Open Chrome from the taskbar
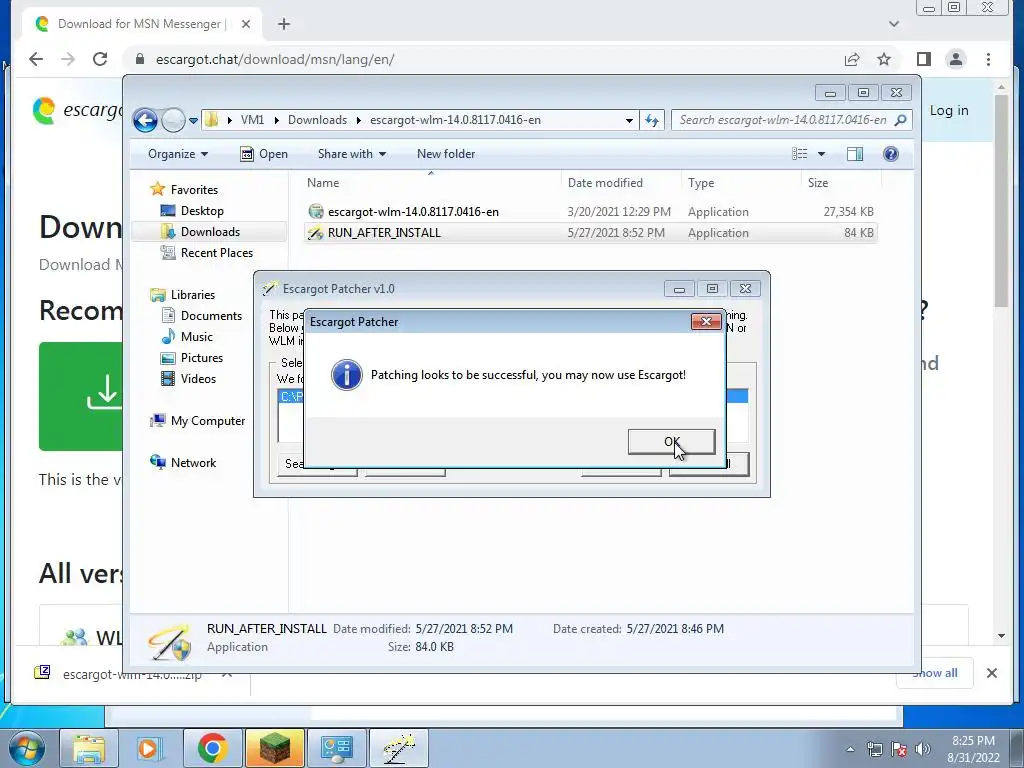This screenshot has height=768, width=1024. pyautogui.click(x=212, y=748)
